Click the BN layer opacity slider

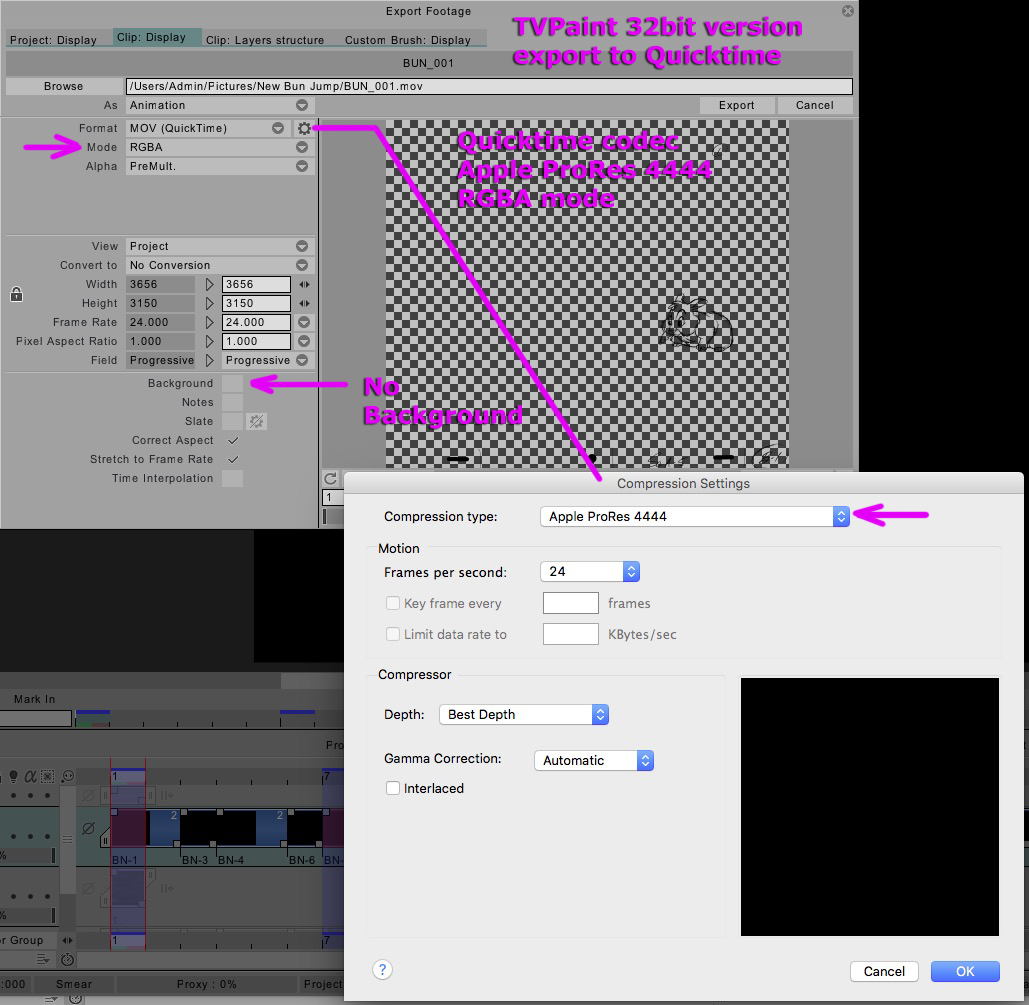(28, 855)
